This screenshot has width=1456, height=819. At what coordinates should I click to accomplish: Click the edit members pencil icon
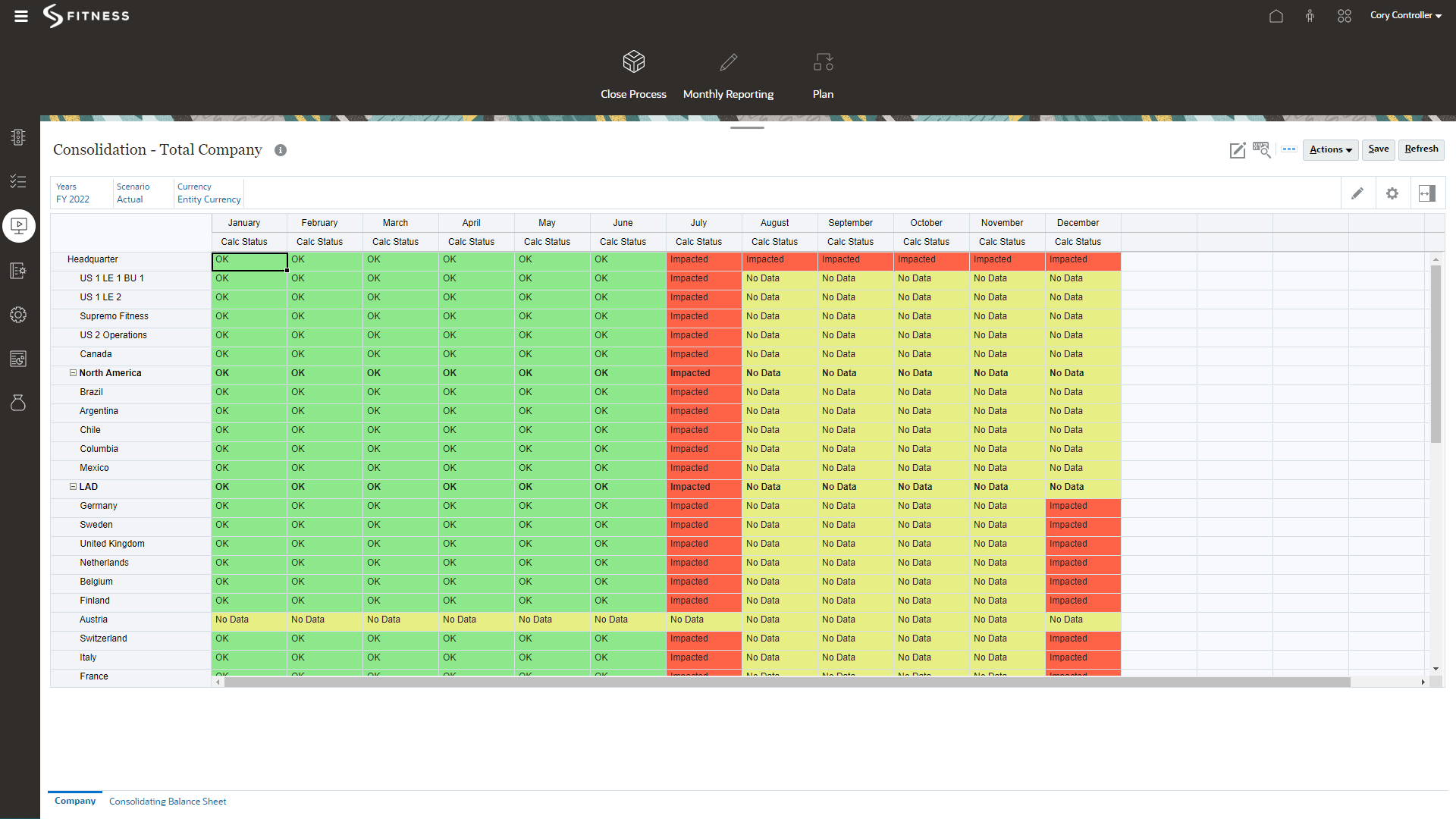click(x=1357, y=193)
